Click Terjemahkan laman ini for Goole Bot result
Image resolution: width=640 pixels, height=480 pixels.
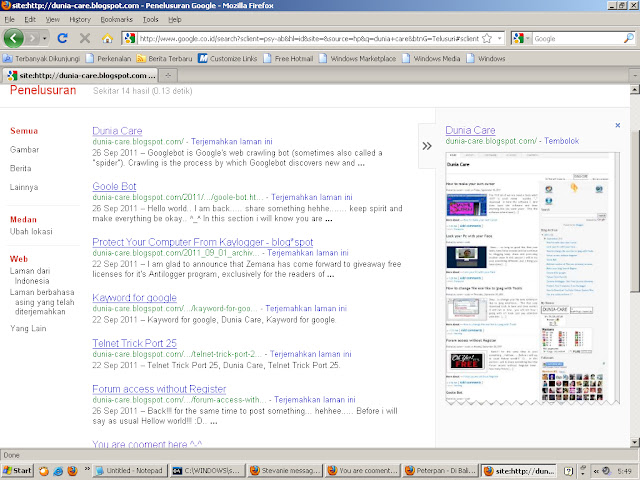[311, 197]
